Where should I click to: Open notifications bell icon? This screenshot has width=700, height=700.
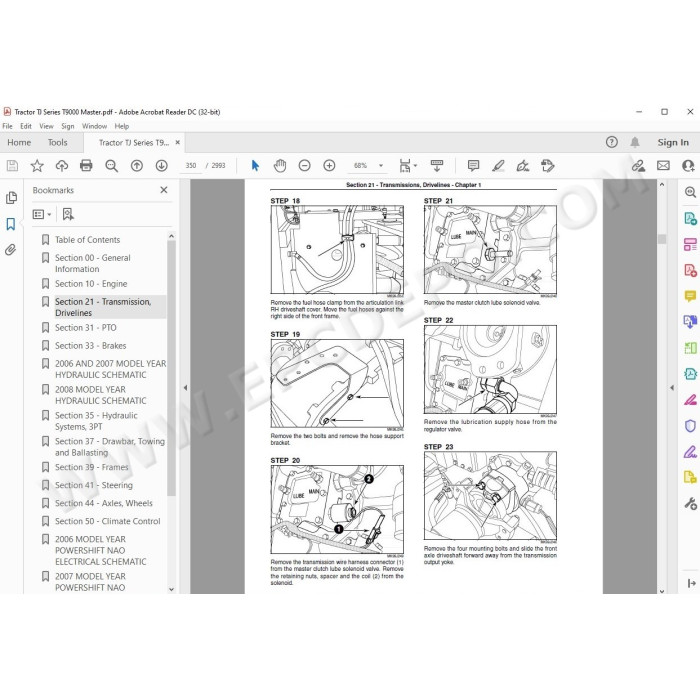pos(635,142)
